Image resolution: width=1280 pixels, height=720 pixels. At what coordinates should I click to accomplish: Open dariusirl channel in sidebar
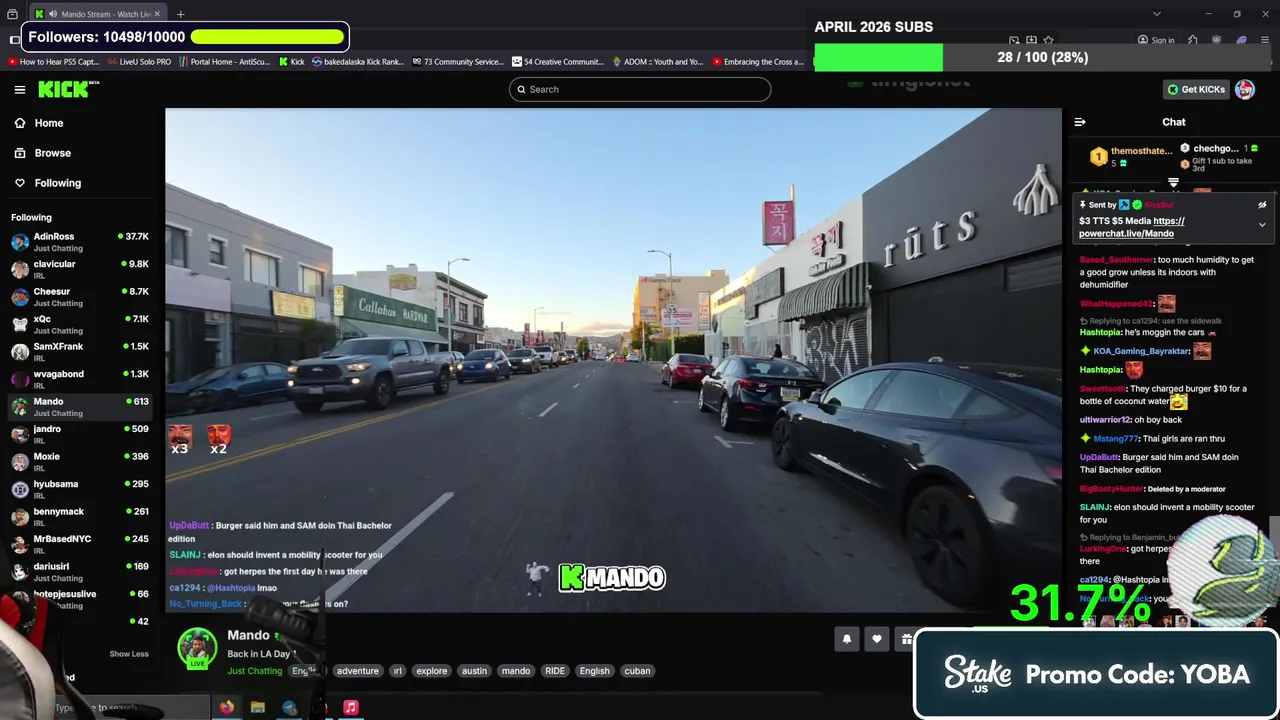click(80, 572)
